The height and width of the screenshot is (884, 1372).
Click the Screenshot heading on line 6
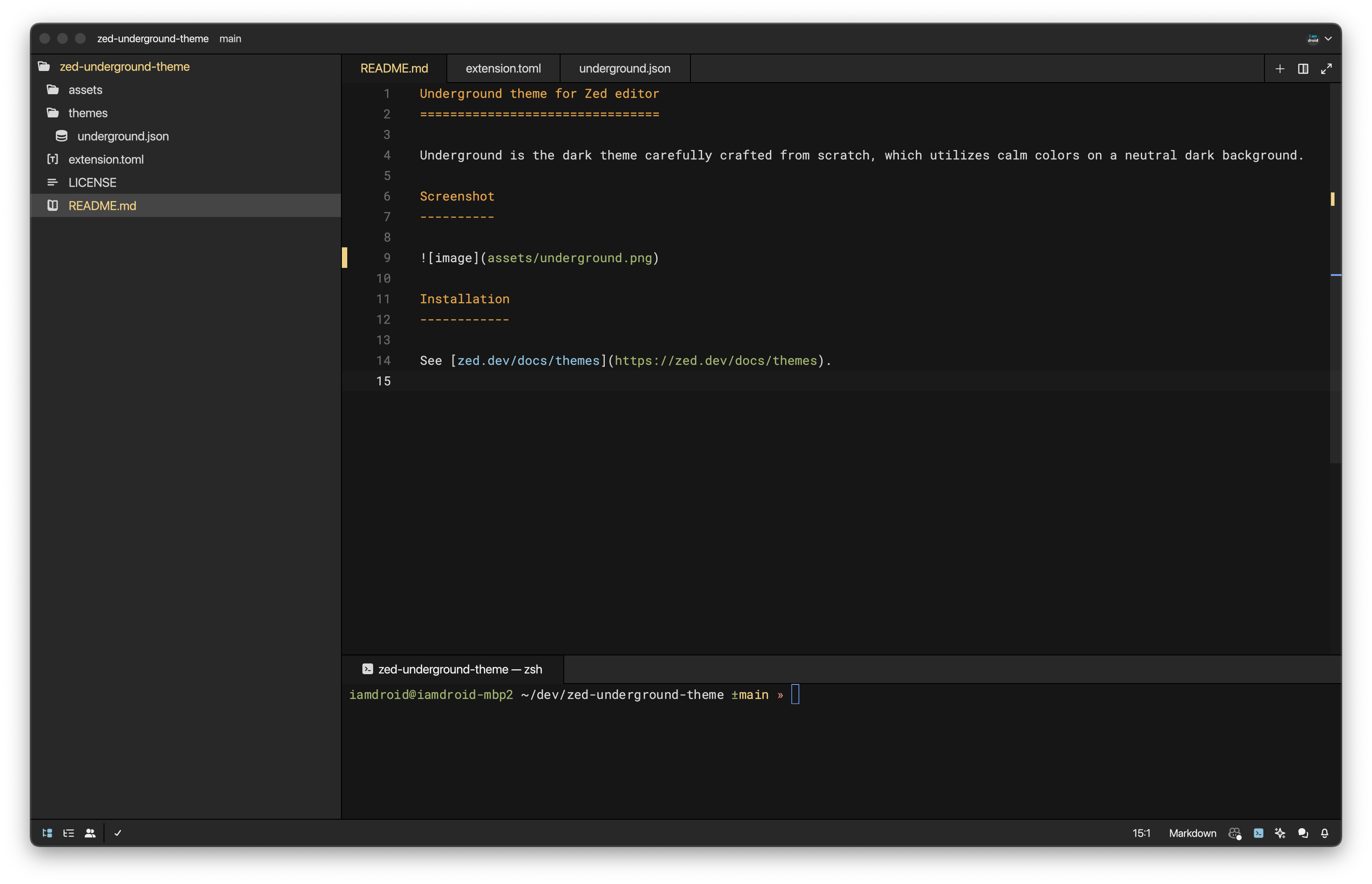coord(457,196)
